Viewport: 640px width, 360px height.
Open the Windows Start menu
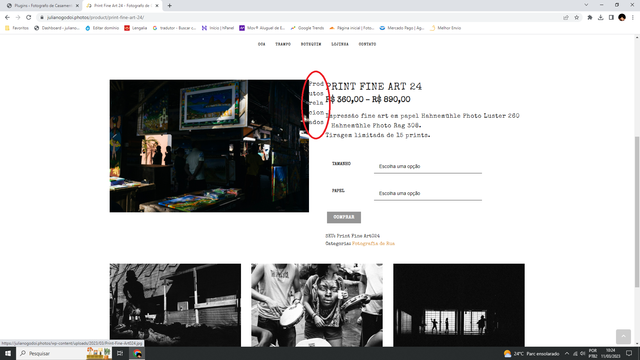click(x=8, y=353)
